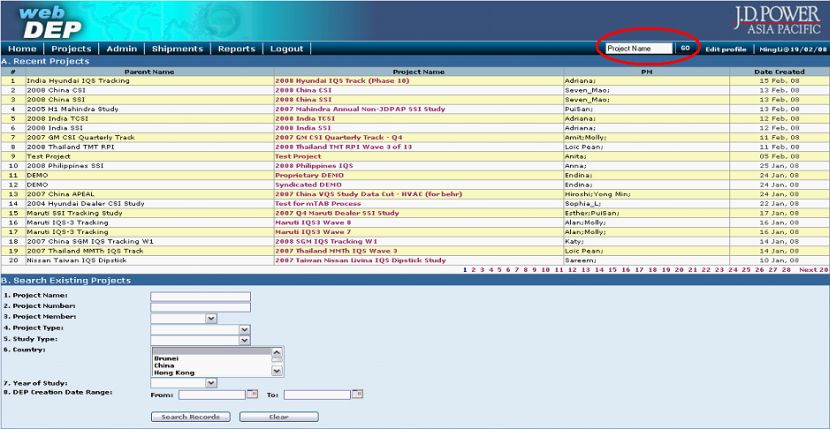
Task: Open the From date calendar icon
Action: (252, 394)
